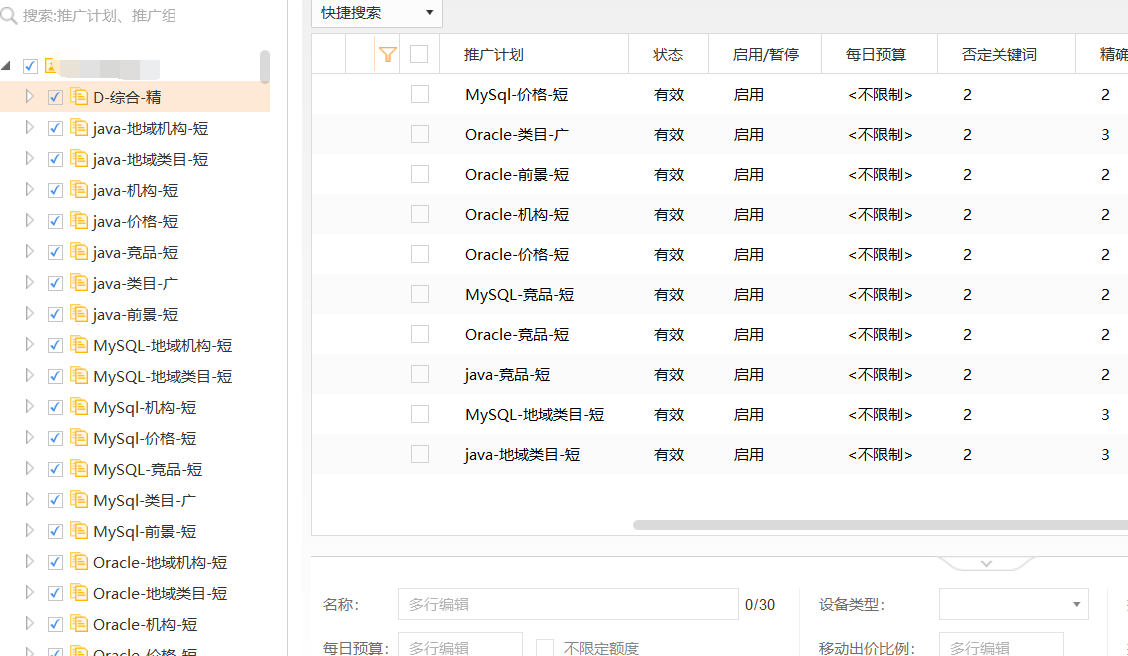Expand the MySQL-地域机构-短 tree node
1128x656 pixels.
click(x=29, y=344)
